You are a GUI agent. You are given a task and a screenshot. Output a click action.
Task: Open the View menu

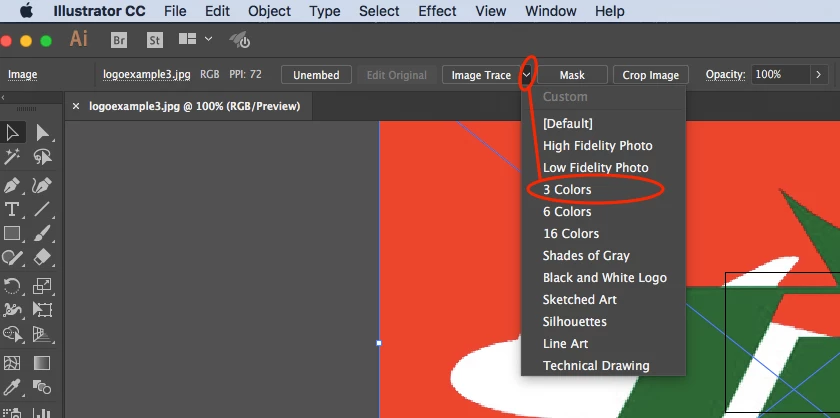pos(490,11)
